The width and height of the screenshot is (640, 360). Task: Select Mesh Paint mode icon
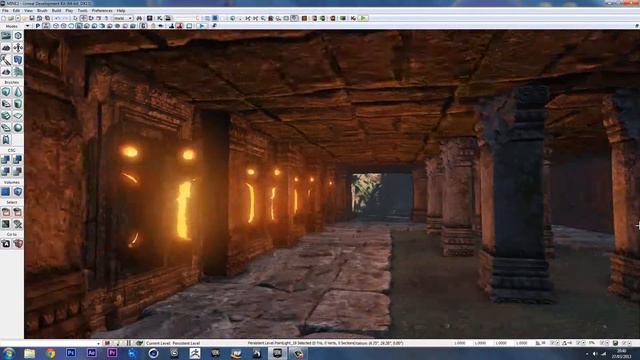(x=6, y=60)
